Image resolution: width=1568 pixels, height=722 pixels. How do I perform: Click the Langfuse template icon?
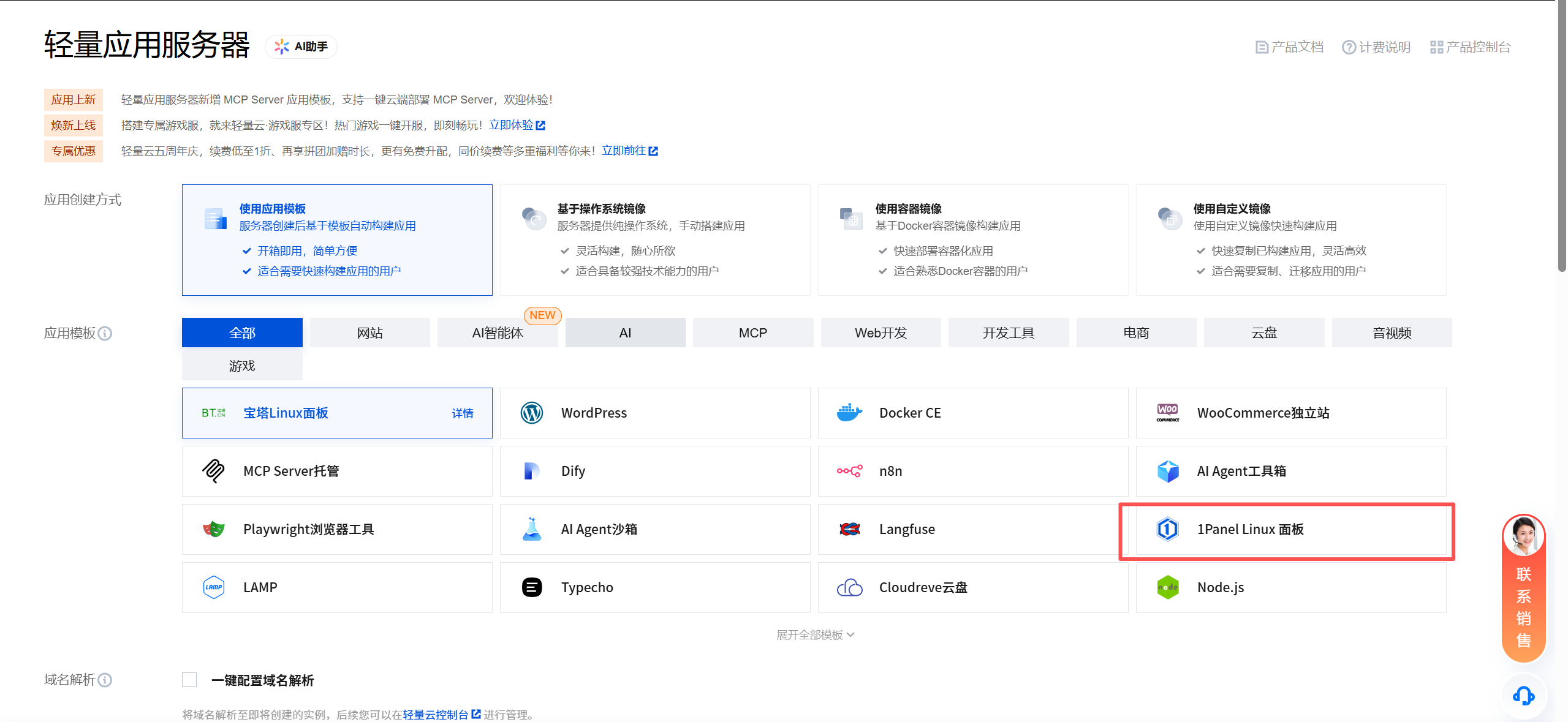tap(849, 528)
